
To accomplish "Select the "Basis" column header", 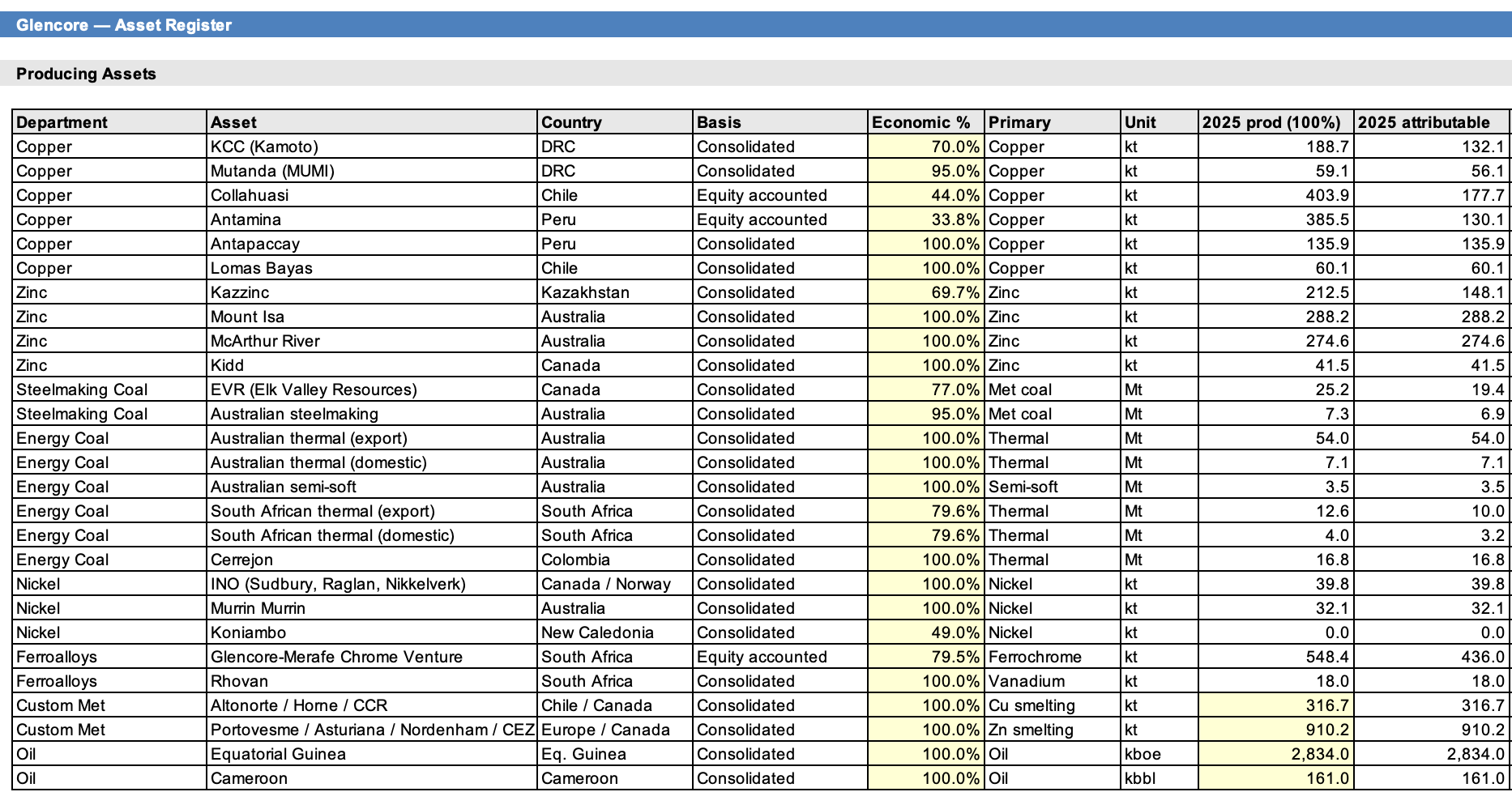I will 780,122.
